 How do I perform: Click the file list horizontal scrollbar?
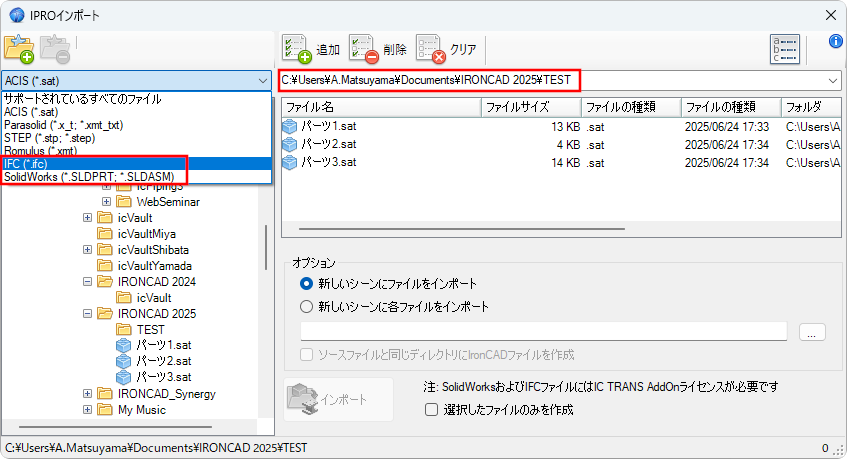(462, 229)
